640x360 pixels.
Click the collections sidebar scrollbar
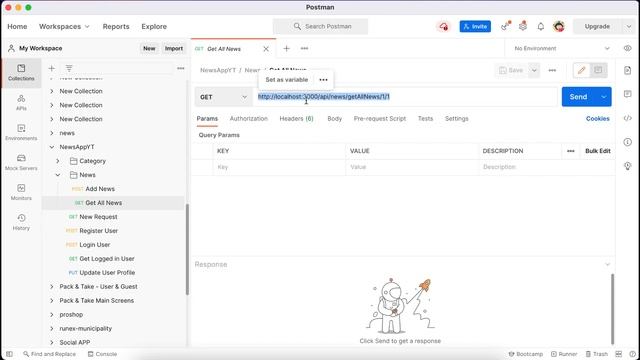(x=187, y=249)
